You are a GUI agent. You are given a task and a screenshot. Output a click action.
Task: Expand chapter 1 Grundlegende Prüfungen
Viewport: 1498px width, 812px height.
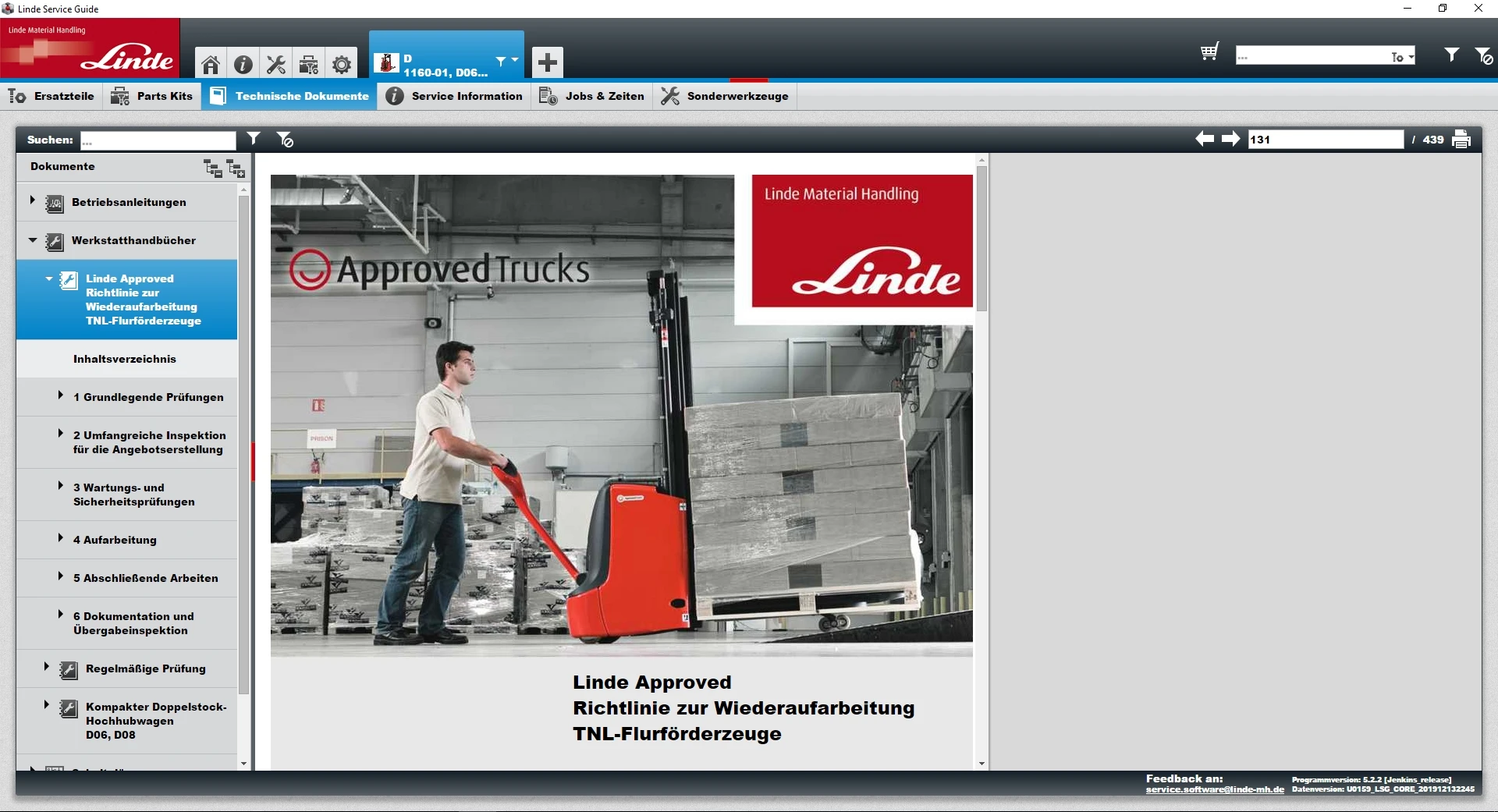pyautogui.click(x=60, y=395)
